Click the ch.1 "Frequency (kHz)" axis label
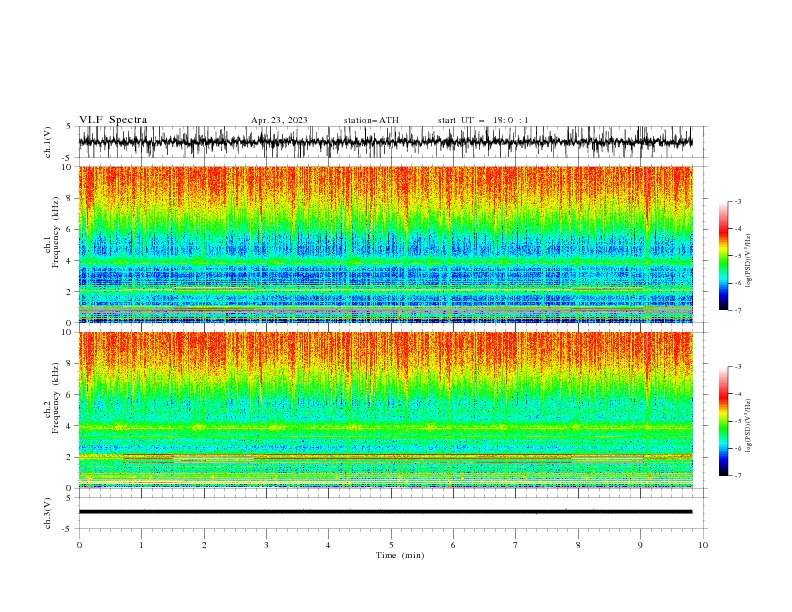This screenshot has width=792, height=612. pyautogui.click(x=56, y=233)
